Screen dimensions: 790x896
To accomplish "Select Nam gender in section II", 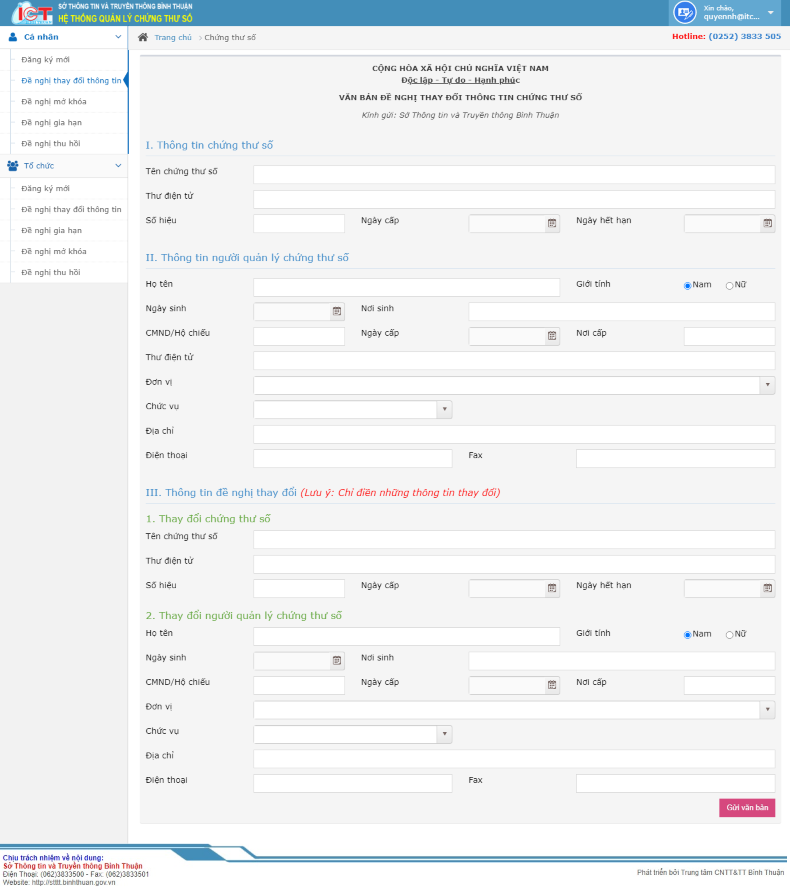I will (688, 286).
